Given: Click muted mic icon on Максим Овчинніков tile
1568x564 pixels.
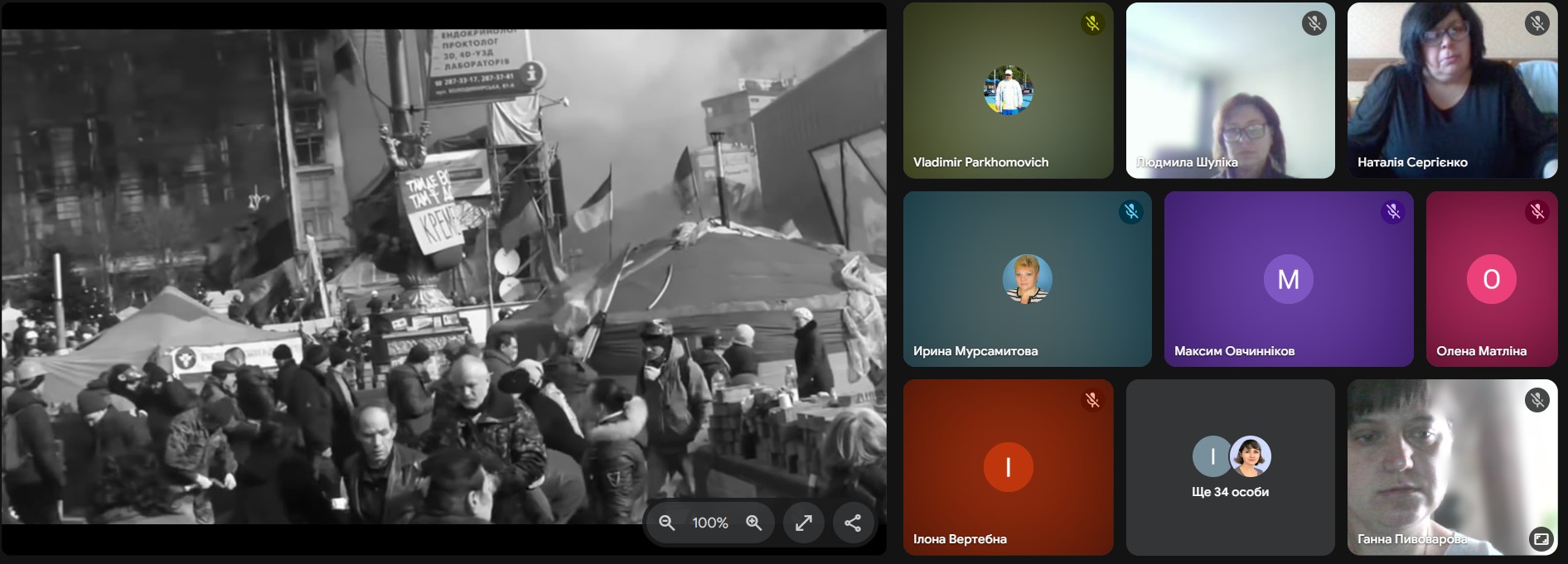Looking at the screenshot, I should [1392, 212].
